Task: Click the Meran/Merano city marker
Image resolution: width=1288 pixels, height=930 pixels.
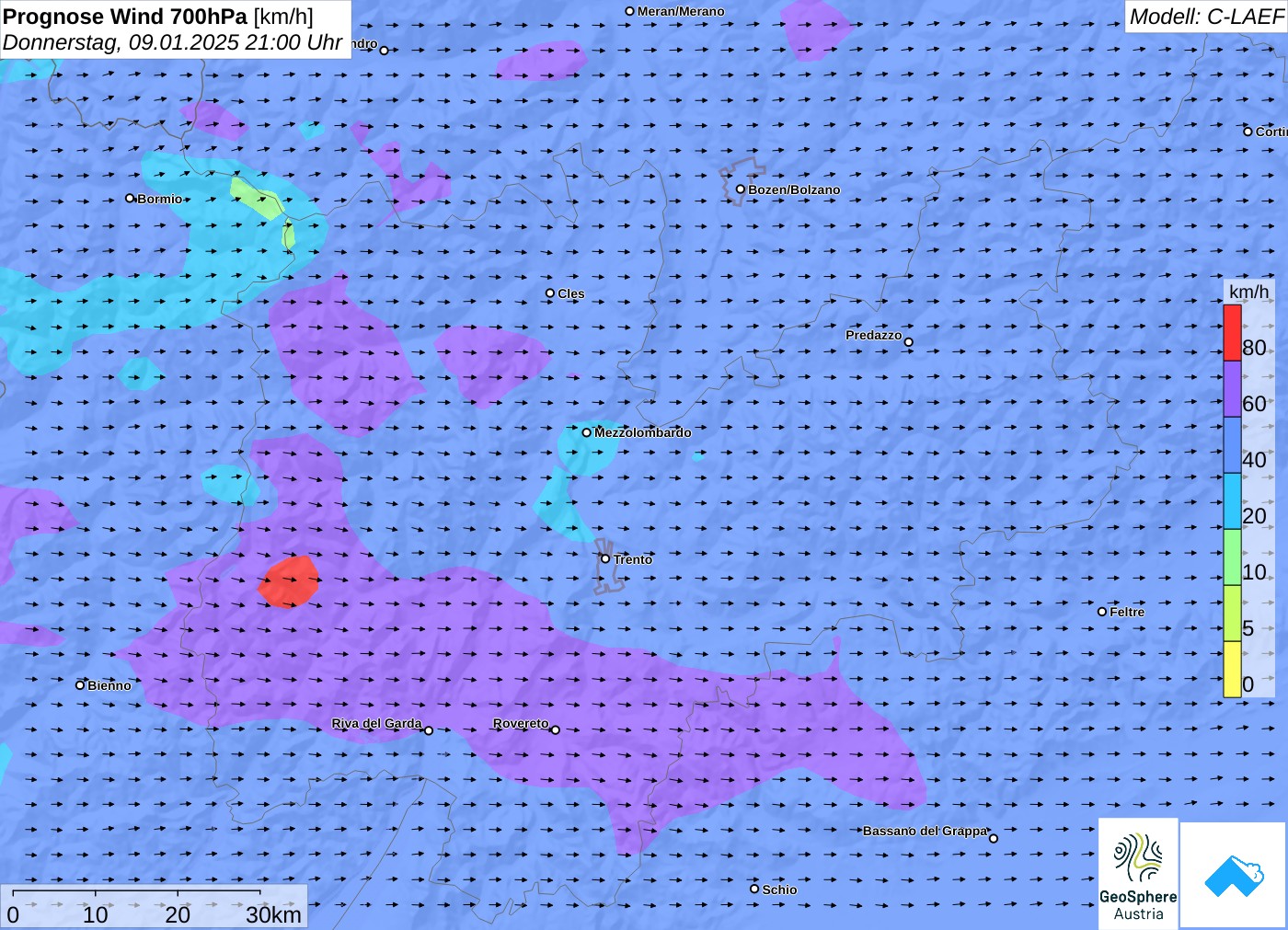Action: [x=630, y=11]
